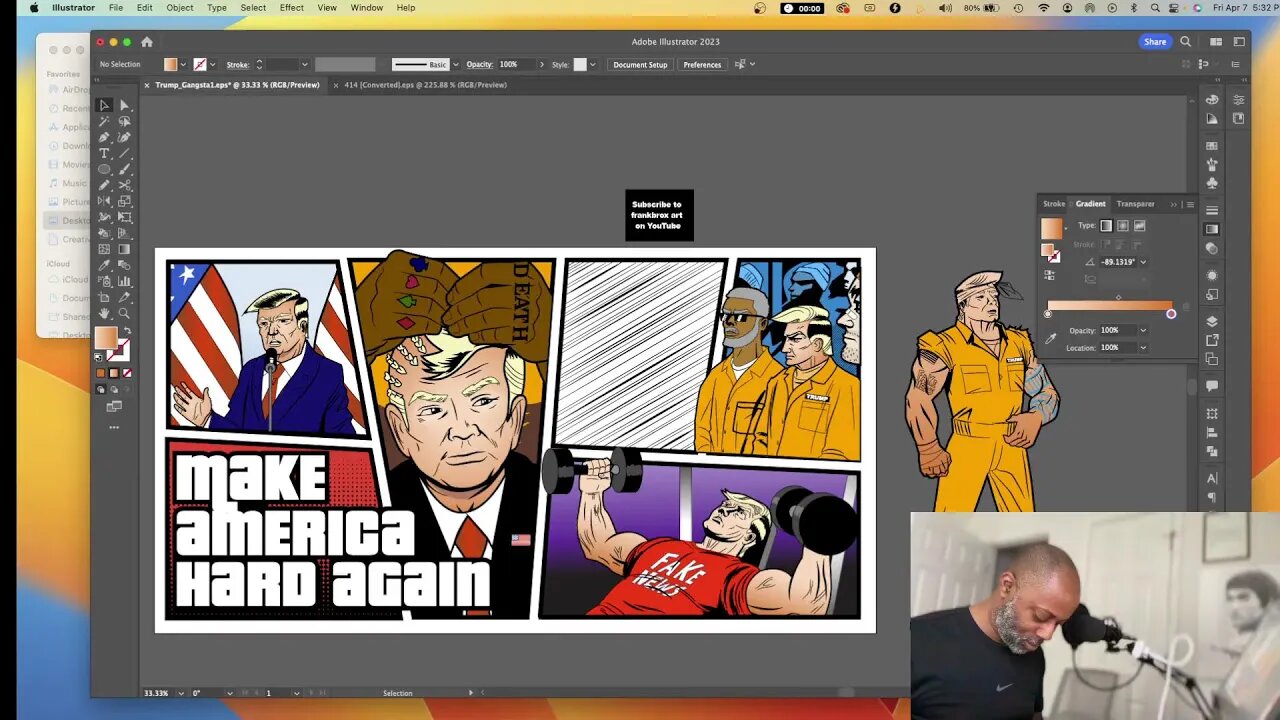
Task: Choose Freeform gradient type
Action: [1140, 226]
